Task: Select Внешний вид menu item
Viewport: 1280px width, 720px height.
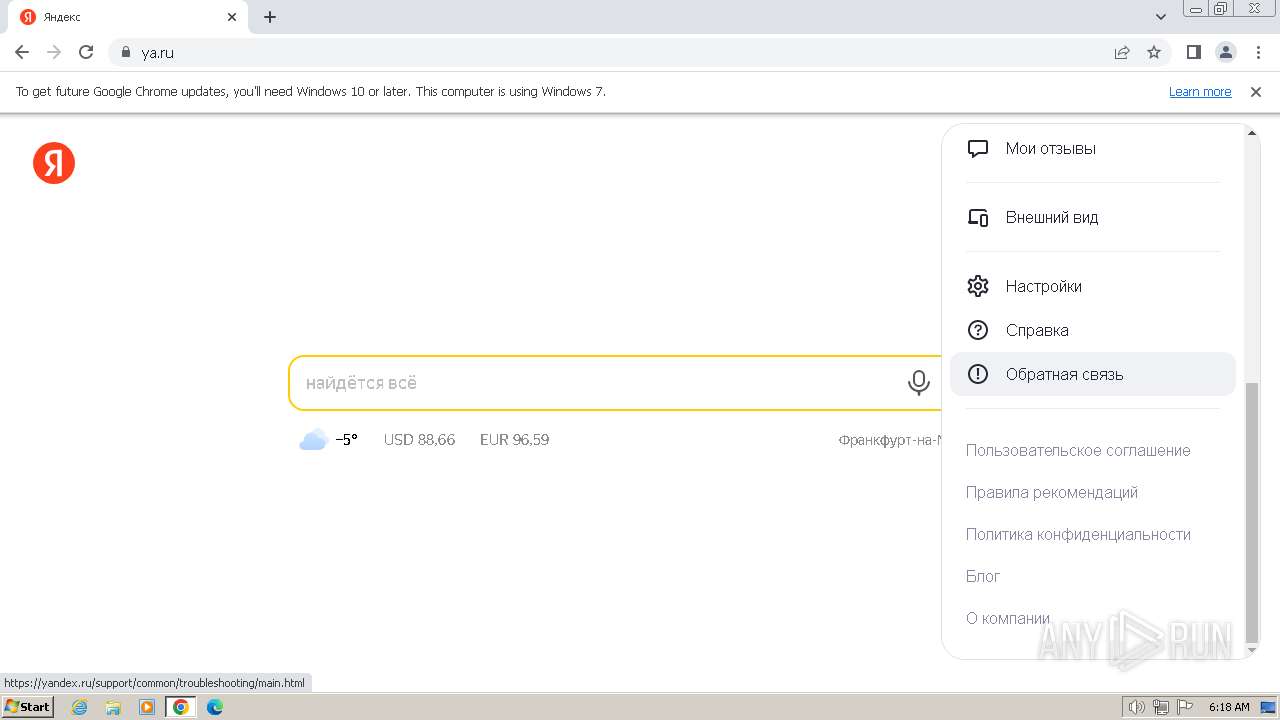Action: [x=1093, y=217]
